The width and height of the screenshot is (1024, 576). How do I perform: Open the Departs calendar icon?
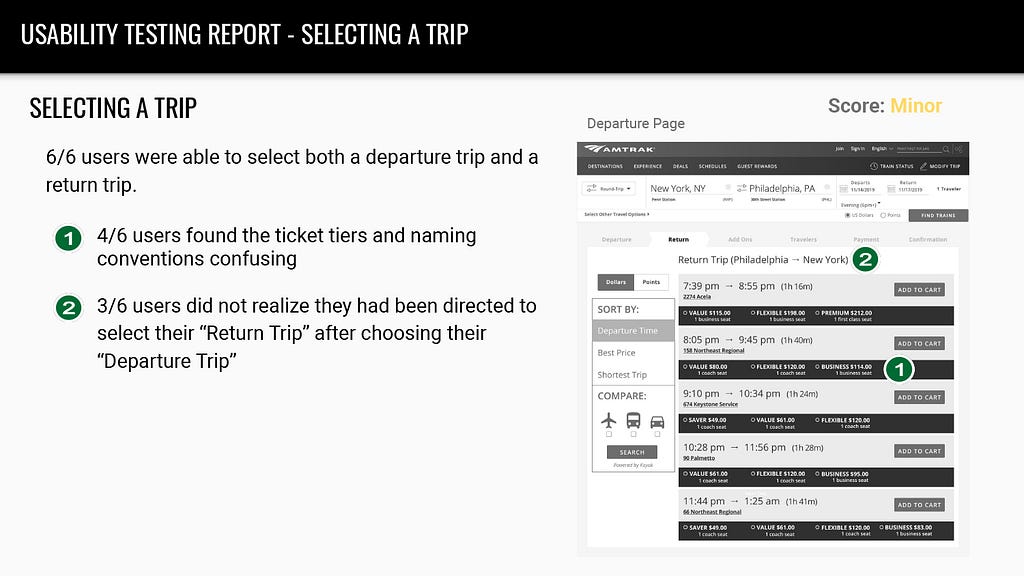(x=843, y=189)
